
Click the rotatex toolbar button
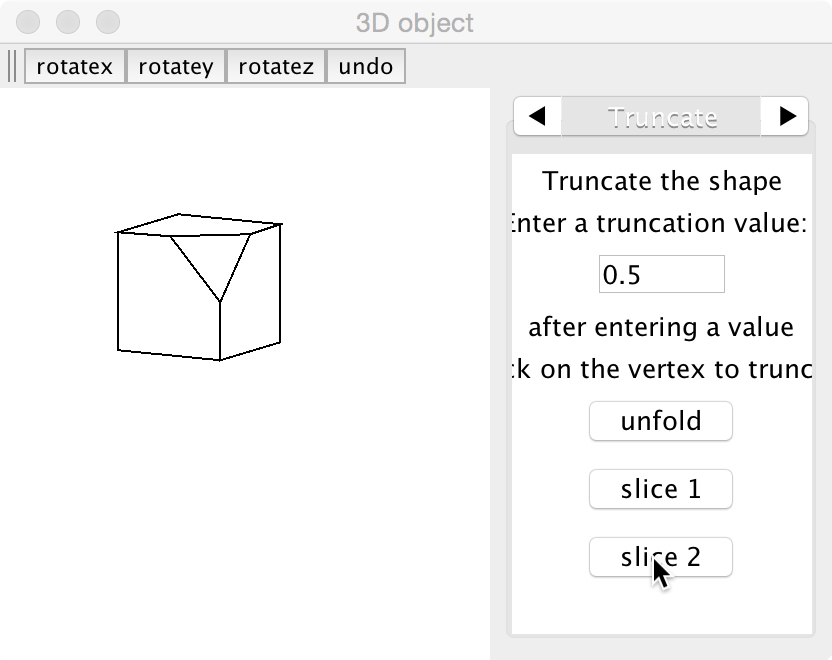pos(75,67)
